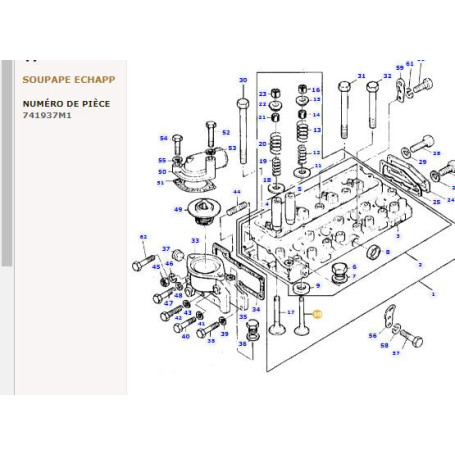Open callout 6 next to the plug
Screen dimensions: 455x455
[x=354, y=267]
